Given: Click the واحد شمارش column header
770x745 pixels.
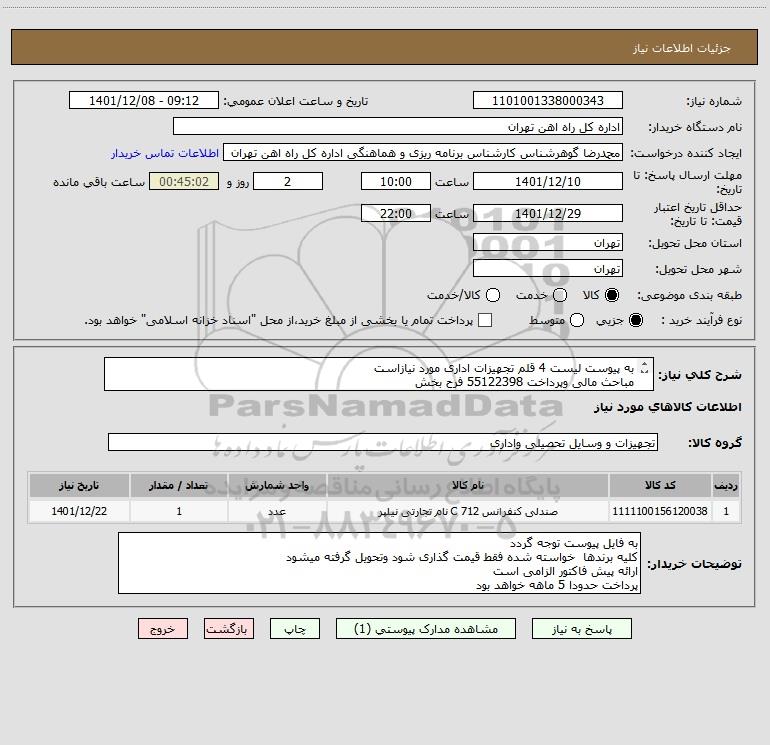Looking at the screenshot, I should point(277,486).
